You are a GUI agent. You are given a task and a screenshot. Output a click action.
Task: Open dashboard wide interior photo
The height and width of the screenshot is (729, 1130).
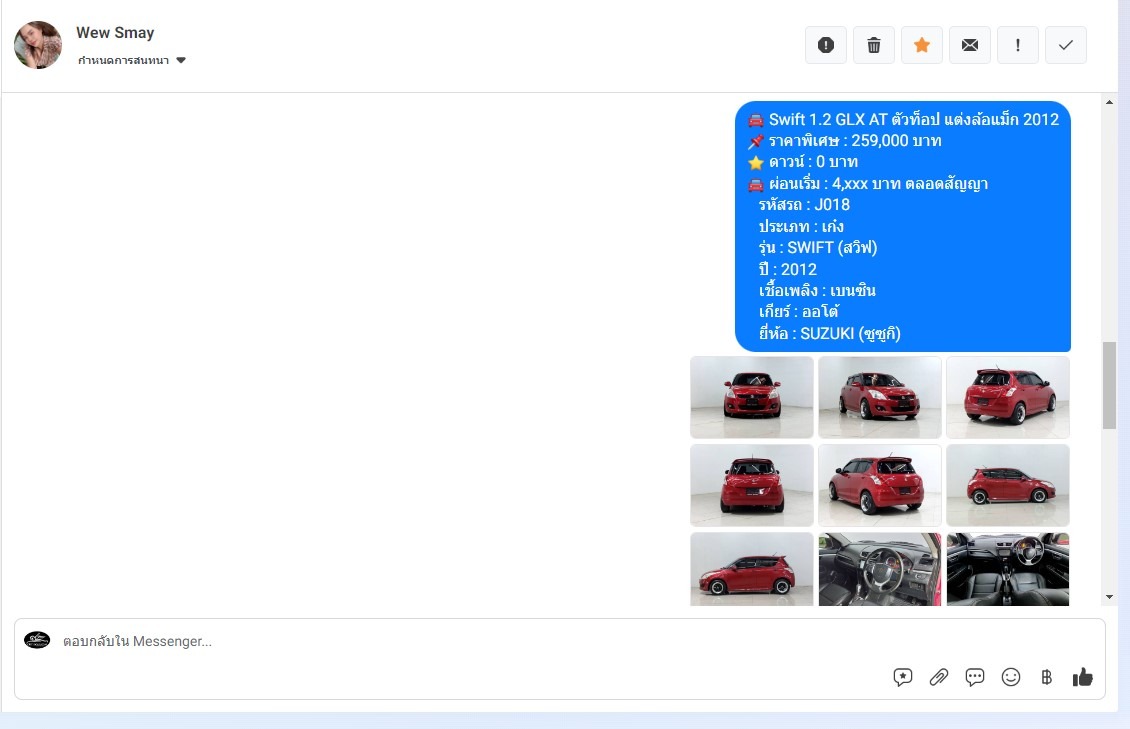1007,569
